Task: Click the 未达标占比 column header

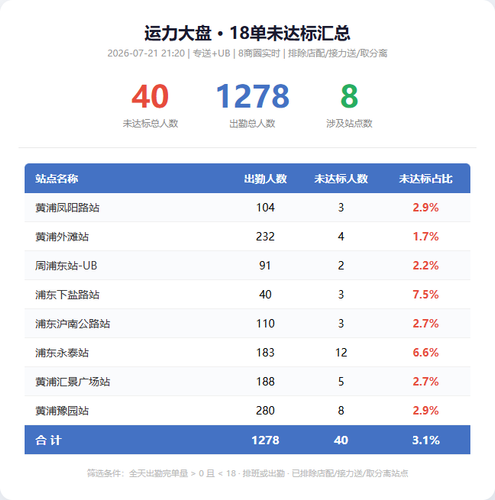Action: pyautogui.click(x=426, y=179)
